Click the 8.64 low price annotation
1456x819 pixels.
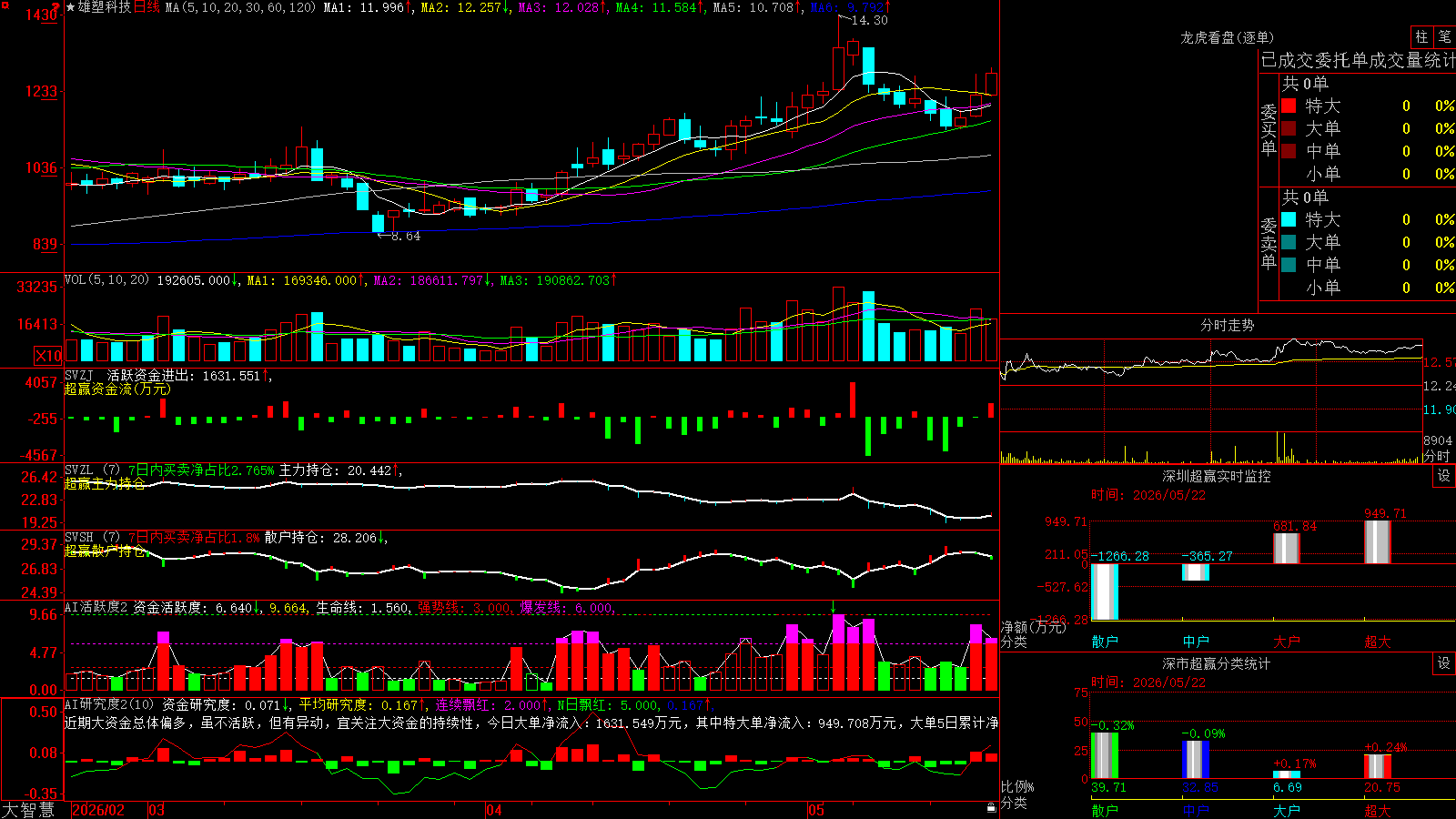click(x=406, y=236)
